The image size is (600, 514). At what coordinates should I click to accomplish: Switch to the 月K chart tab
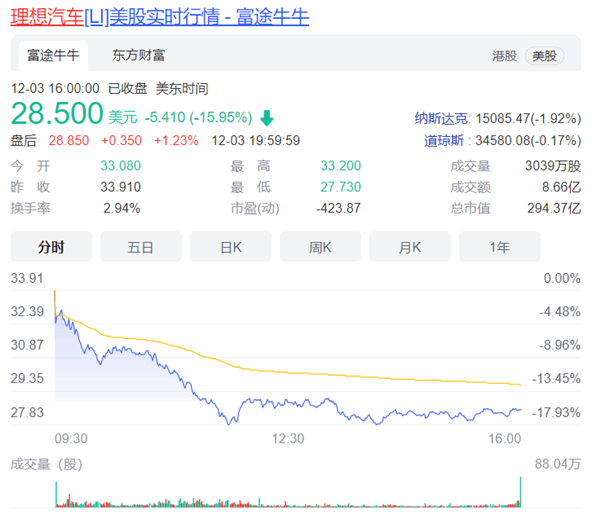point(410,247)
